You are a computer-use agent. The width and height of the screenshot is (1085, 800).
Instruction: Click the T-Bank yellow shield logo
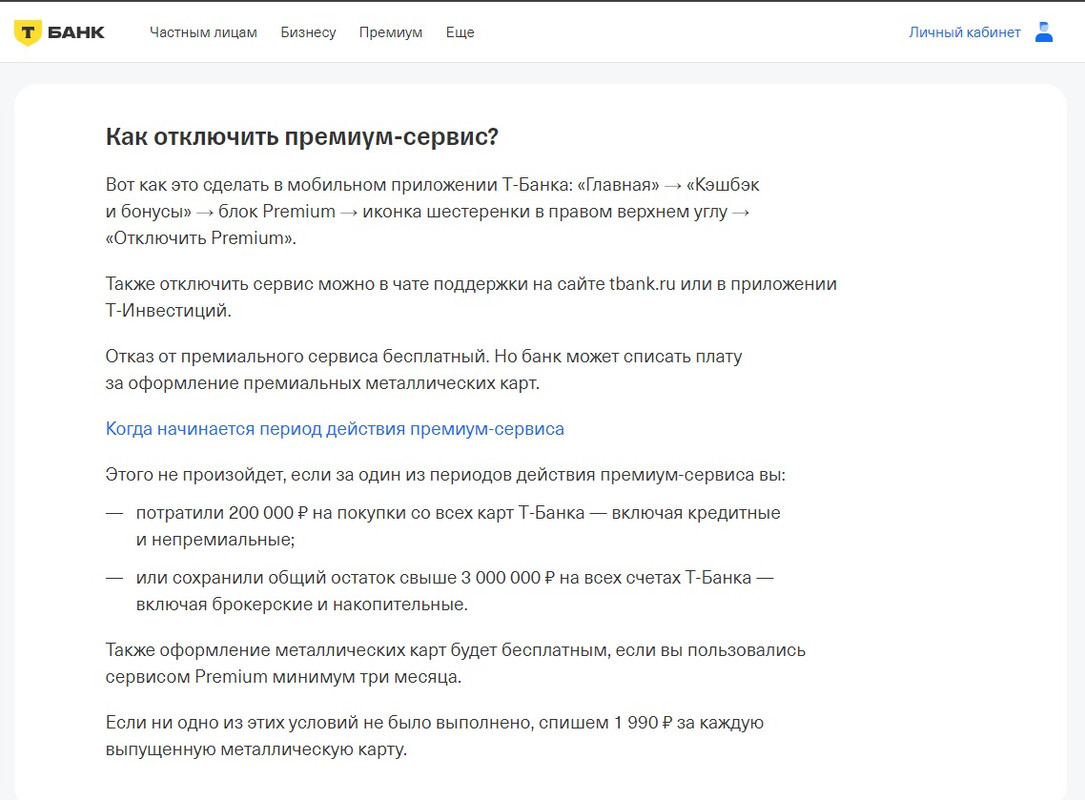[28, 33]
